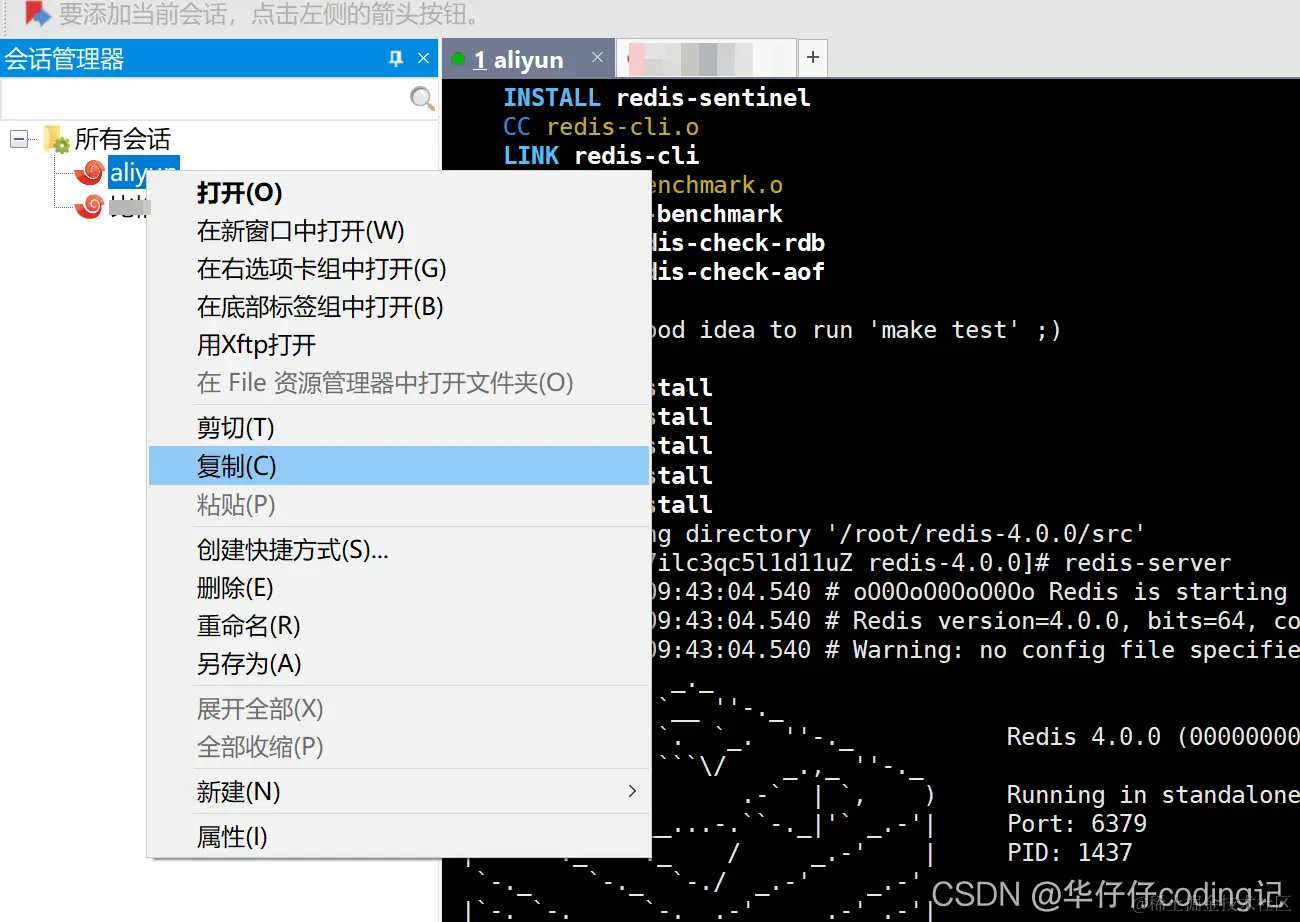Click terminal line 'INSTALL redis-sentinel'

click(x=656, y=98)
